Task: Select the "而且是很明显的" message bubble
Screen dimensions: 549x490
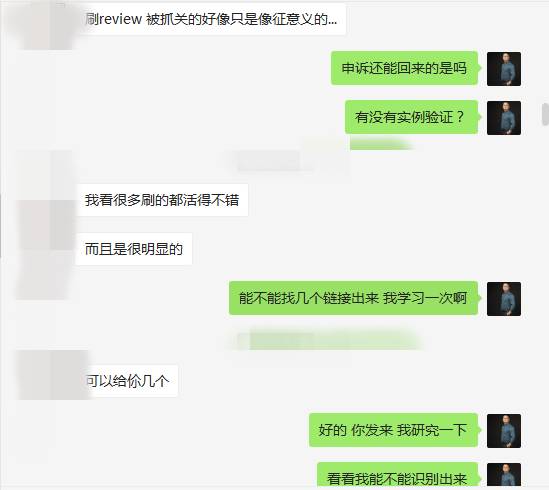Action: coord(134,249)
